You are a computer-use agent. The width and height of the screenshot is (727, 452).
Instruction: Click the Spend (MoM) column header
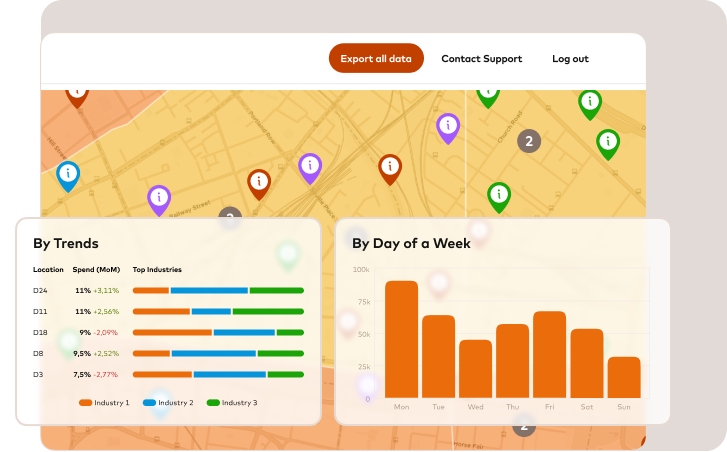pos(96,270)
